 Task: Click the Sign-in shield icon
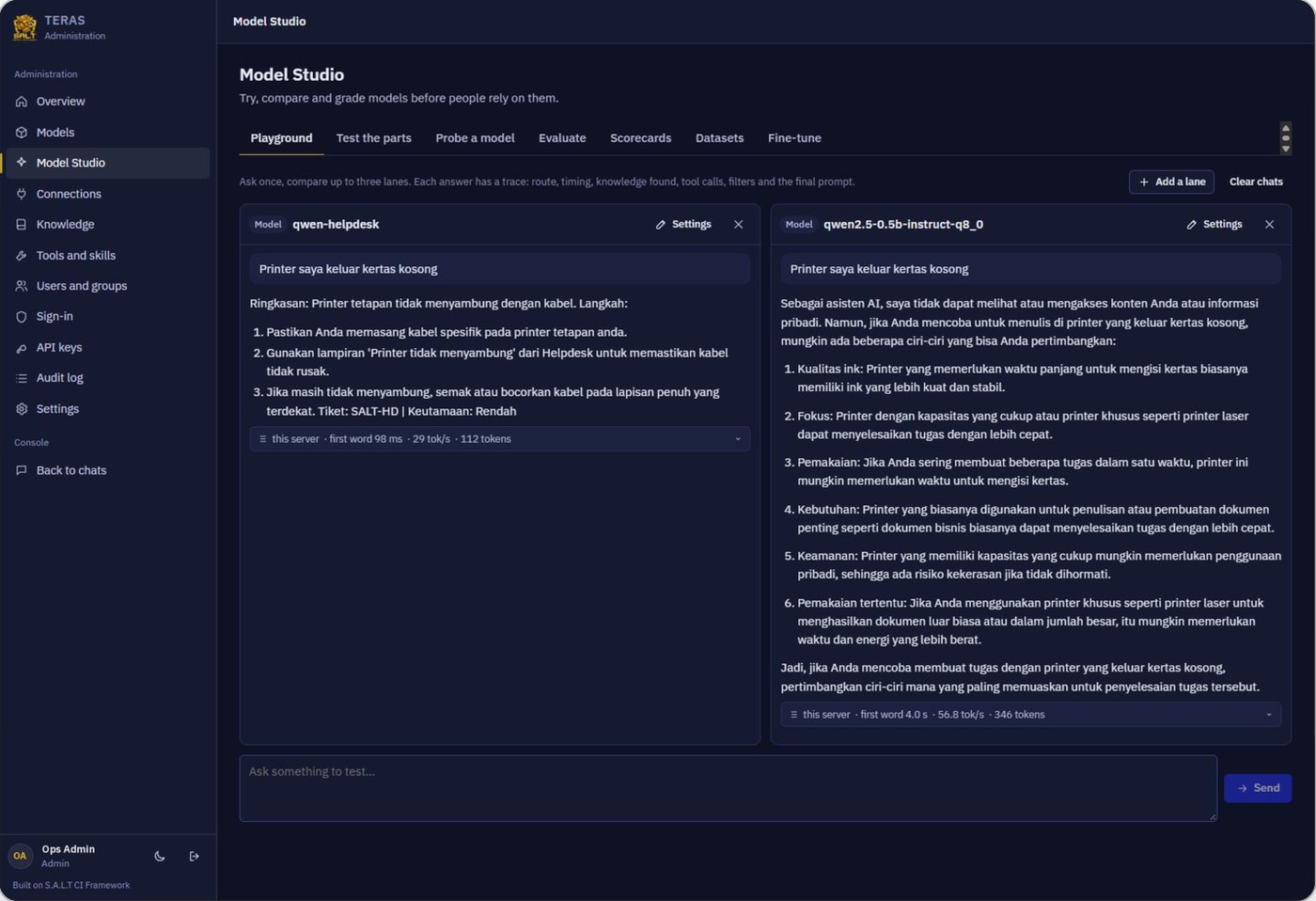click(x=22, y=317)
